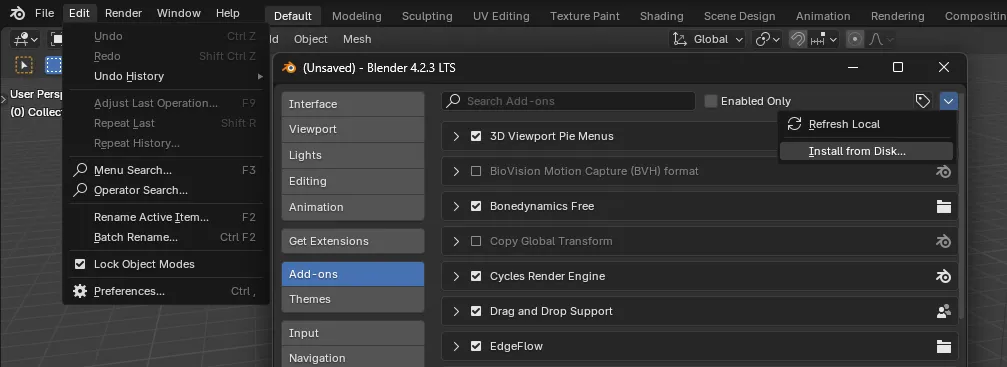Screen dimensions: 1007x367
Task: Select Batch Rename menu entry
Action: (167, 237)
